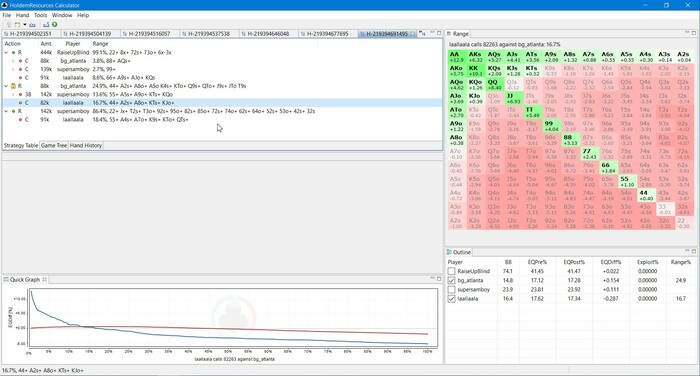Collapse the RaiseUpBlind 444k raise node
Viewport: 700px width, 376px height.
(x=6, y=52)
